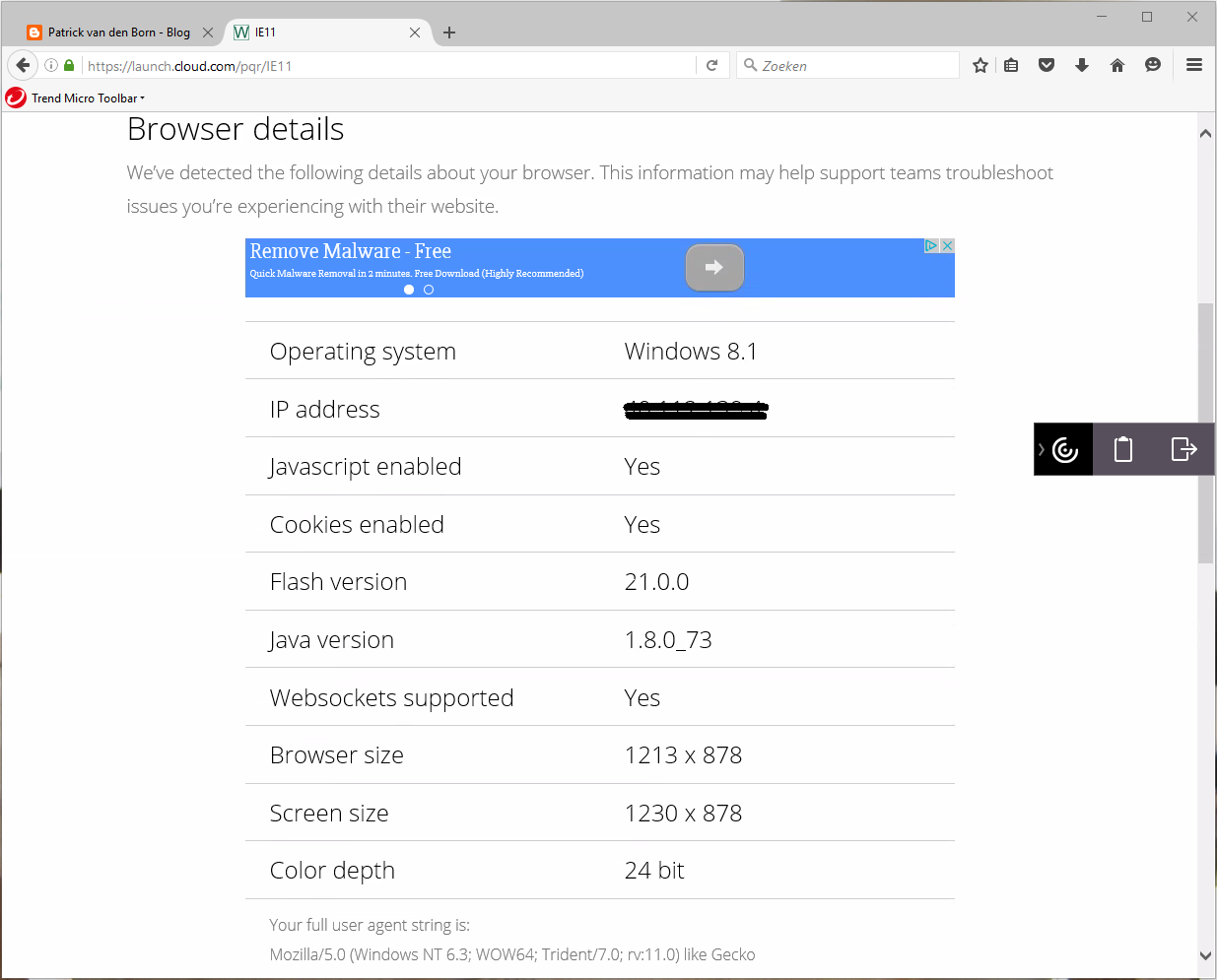Close the IE11 tab
This screenshot has width=1217, height=980.
tap(415, 33)
